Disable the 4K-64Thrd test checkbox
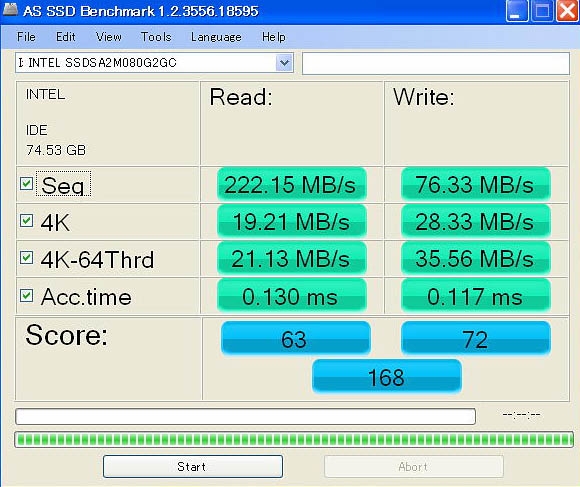Viewport: 580px width, 487px height. coord(26,258)
